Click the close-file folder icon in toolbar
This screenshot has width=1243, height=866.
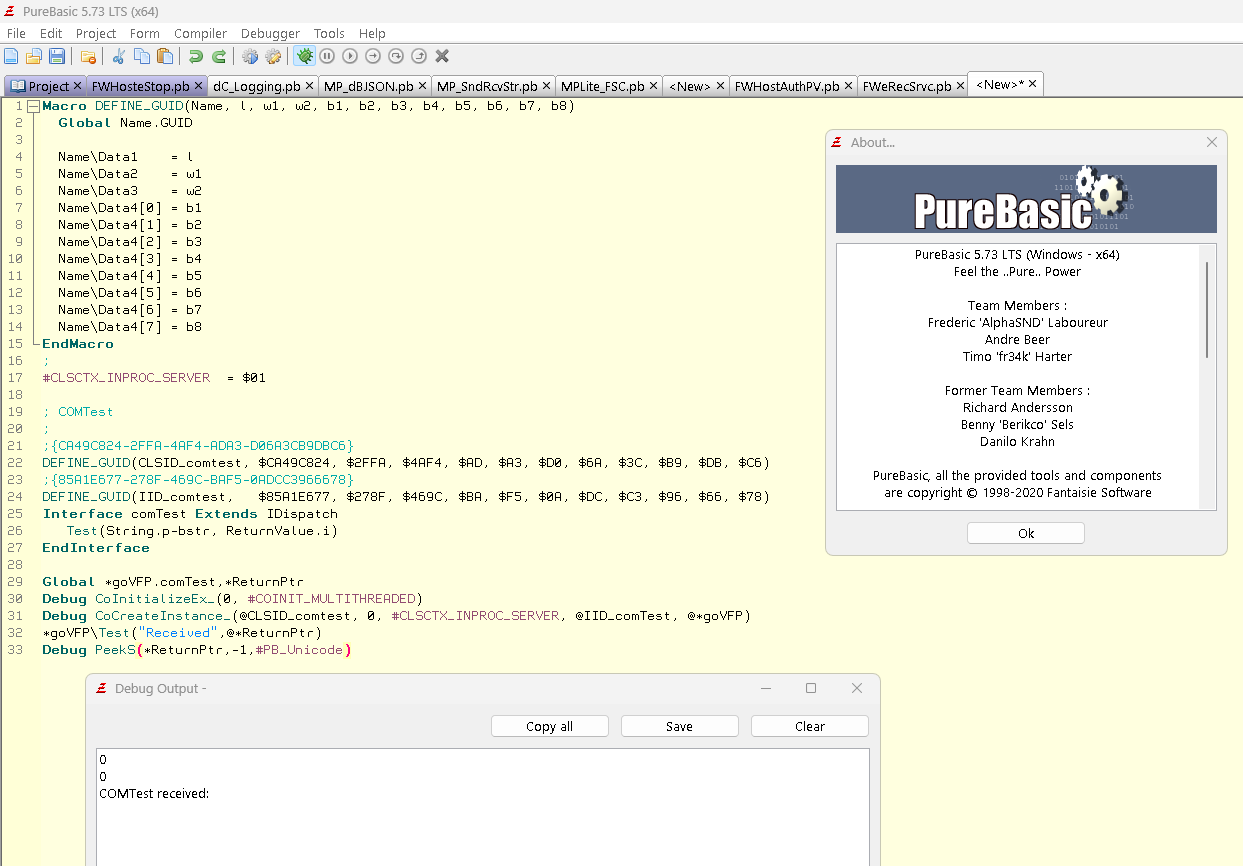coord(88,56)
